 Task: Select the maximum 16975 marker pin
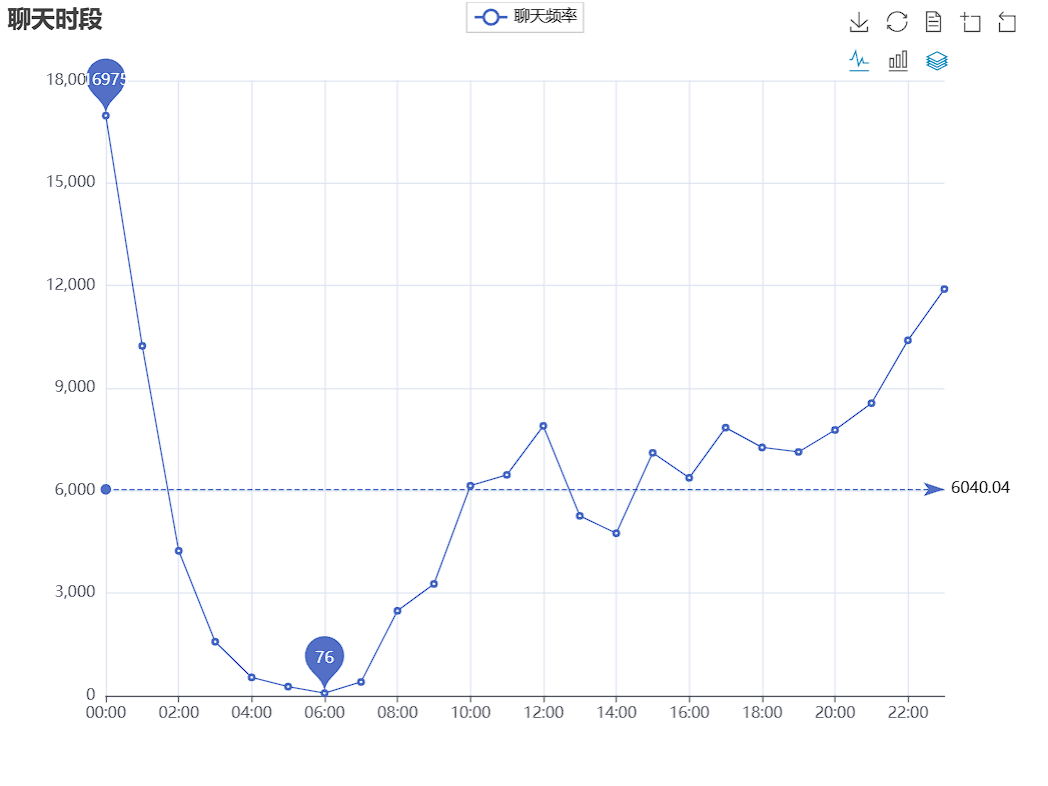coord(106,80)
